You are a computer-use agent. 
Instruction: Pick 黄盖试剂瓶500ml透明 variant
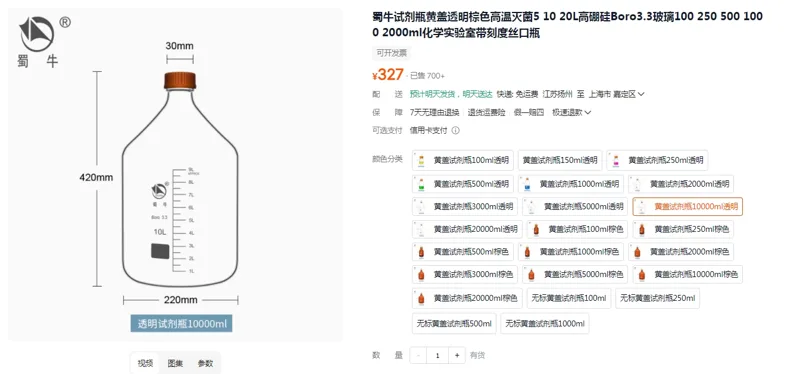(463, 184)
